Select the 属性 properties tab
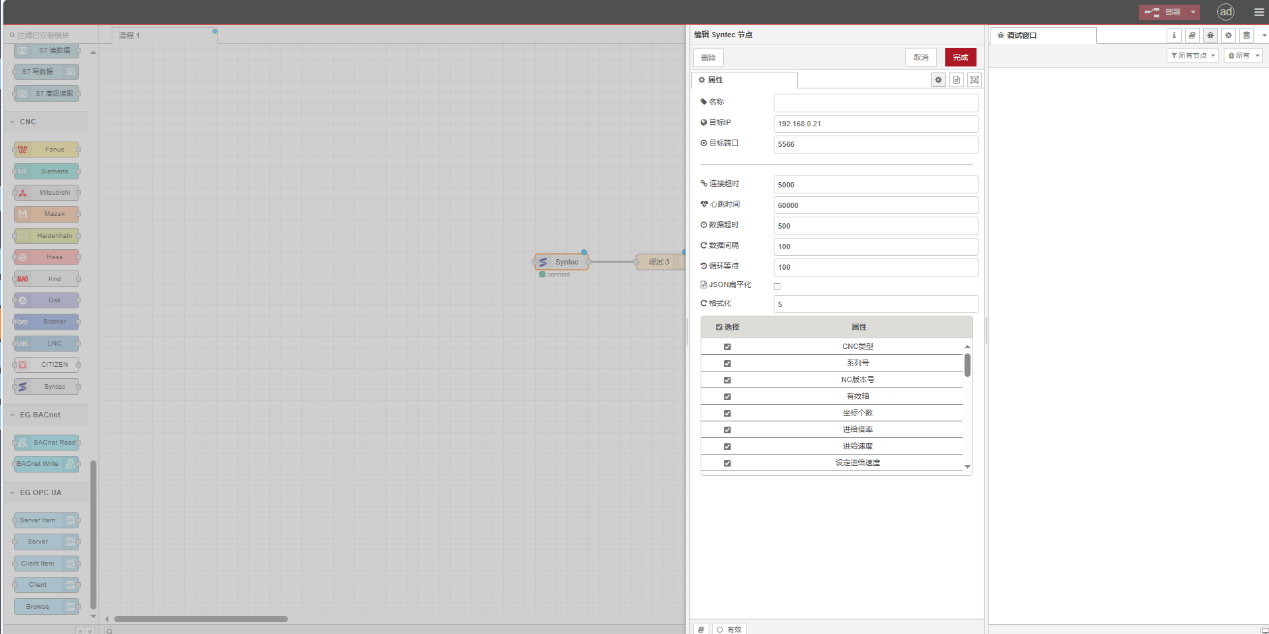Image resolution: width=1269 pixels, height=634 pixels. 743,80
